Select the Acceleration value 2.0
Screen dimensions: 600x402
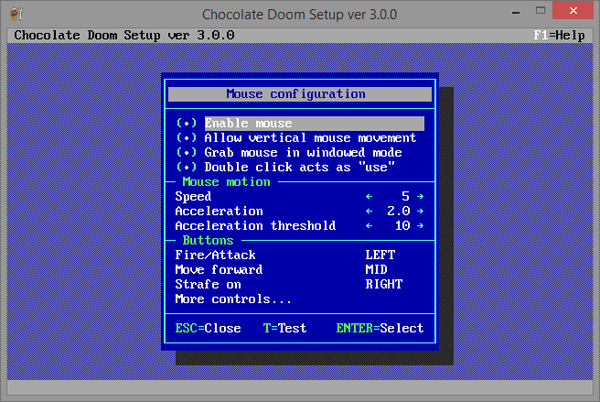click(398, 211)
